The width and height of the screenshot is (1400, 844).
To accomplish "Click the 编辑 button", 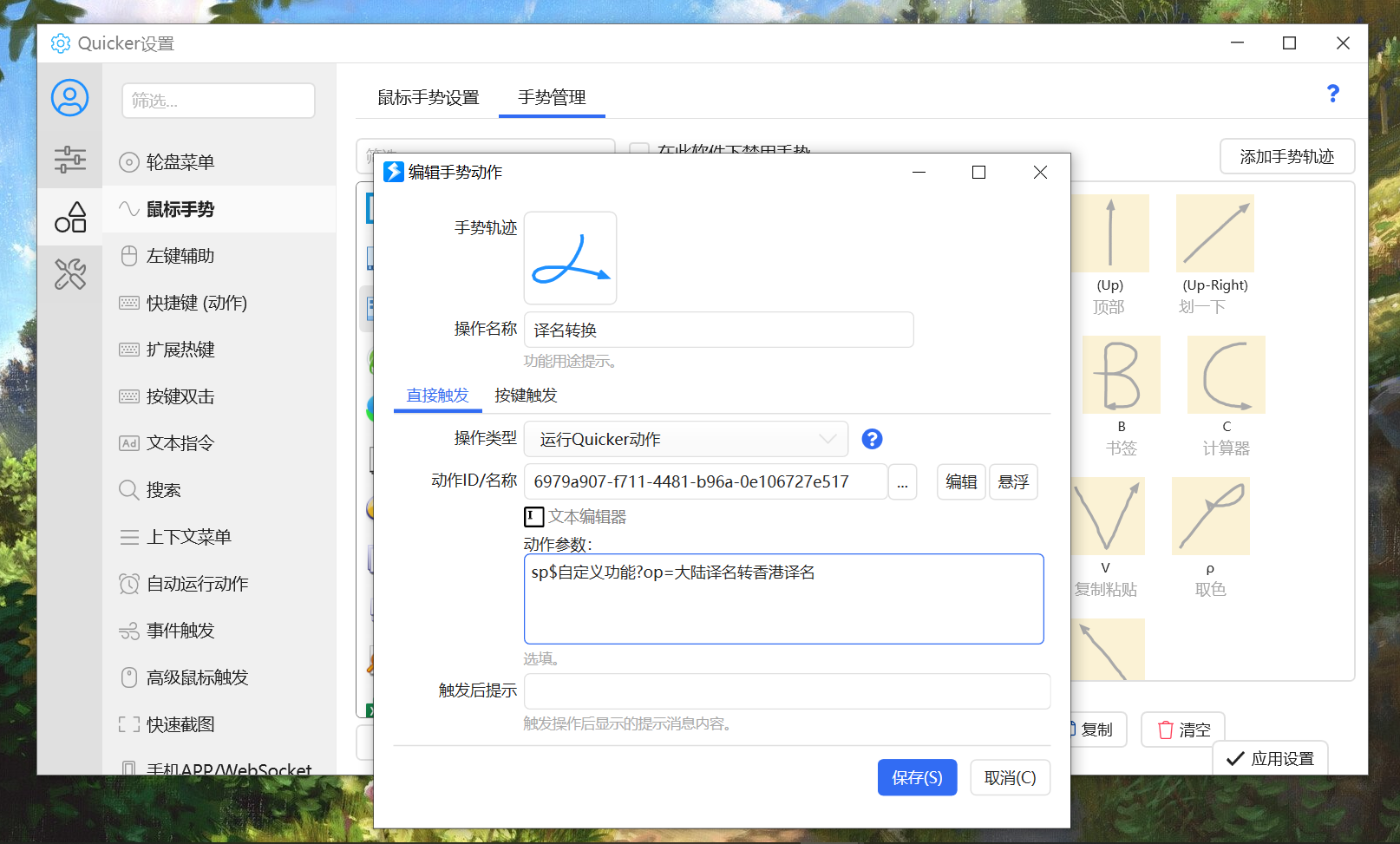I will click(961, 482).
